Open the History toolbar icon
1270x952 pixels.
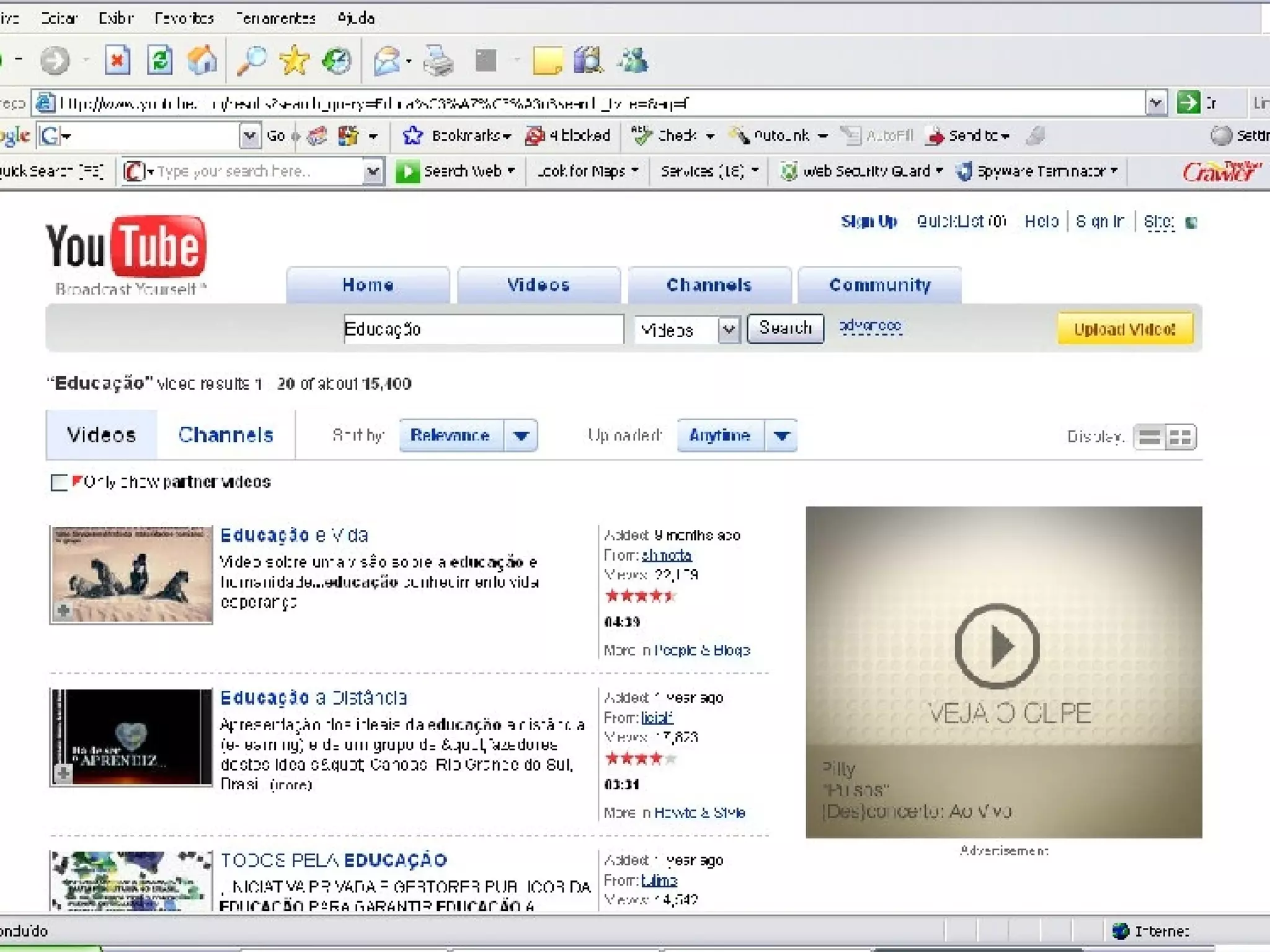pyautogui.click(x=337, y=61)
